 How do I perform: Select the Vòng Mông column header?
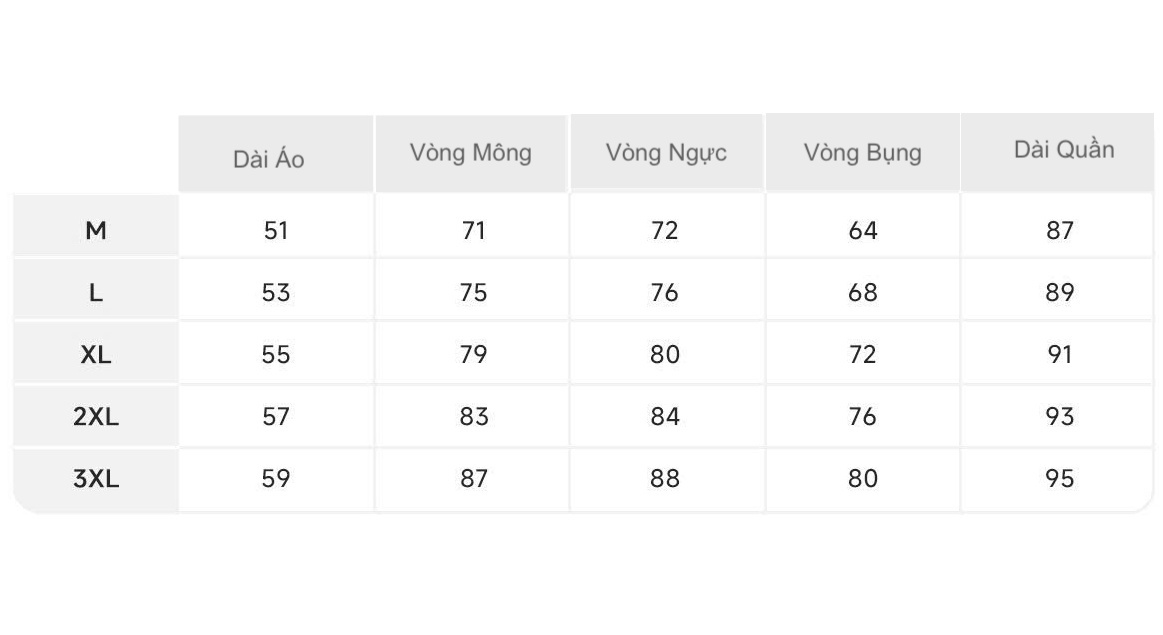[470, 153]
